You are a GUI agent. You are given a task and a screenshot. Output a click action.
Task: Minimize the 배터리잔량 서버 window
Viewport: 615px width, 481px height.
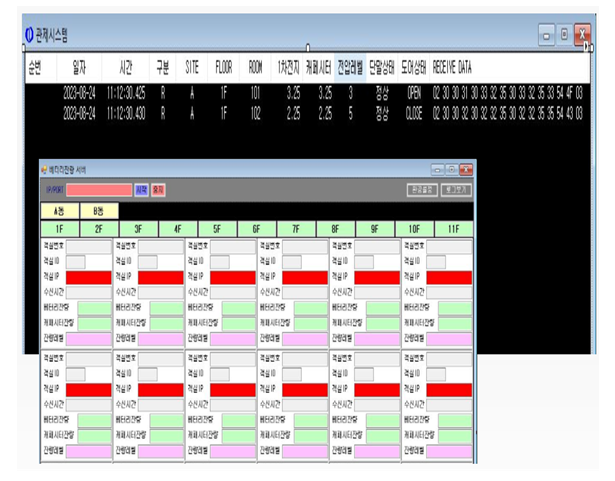click(x=437, y=169)
